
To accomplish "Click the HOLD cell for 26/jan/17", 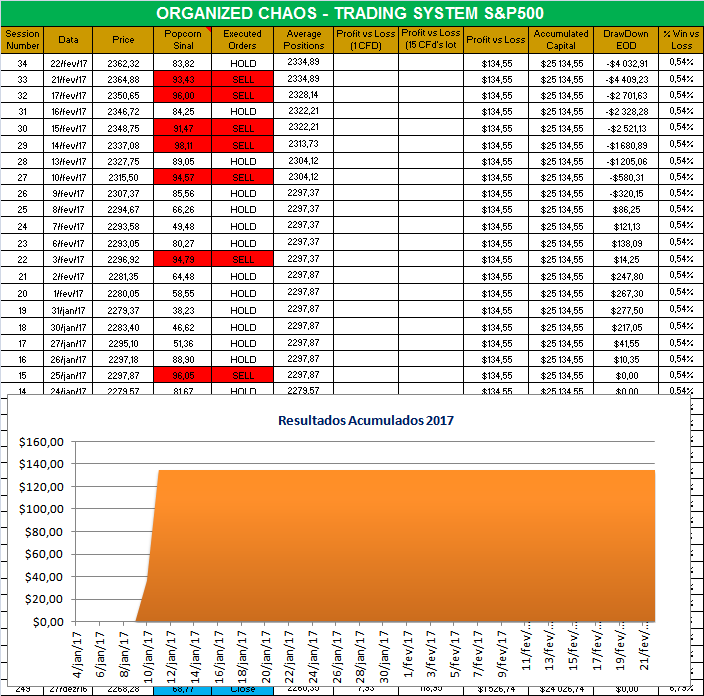I will point(242,359).
